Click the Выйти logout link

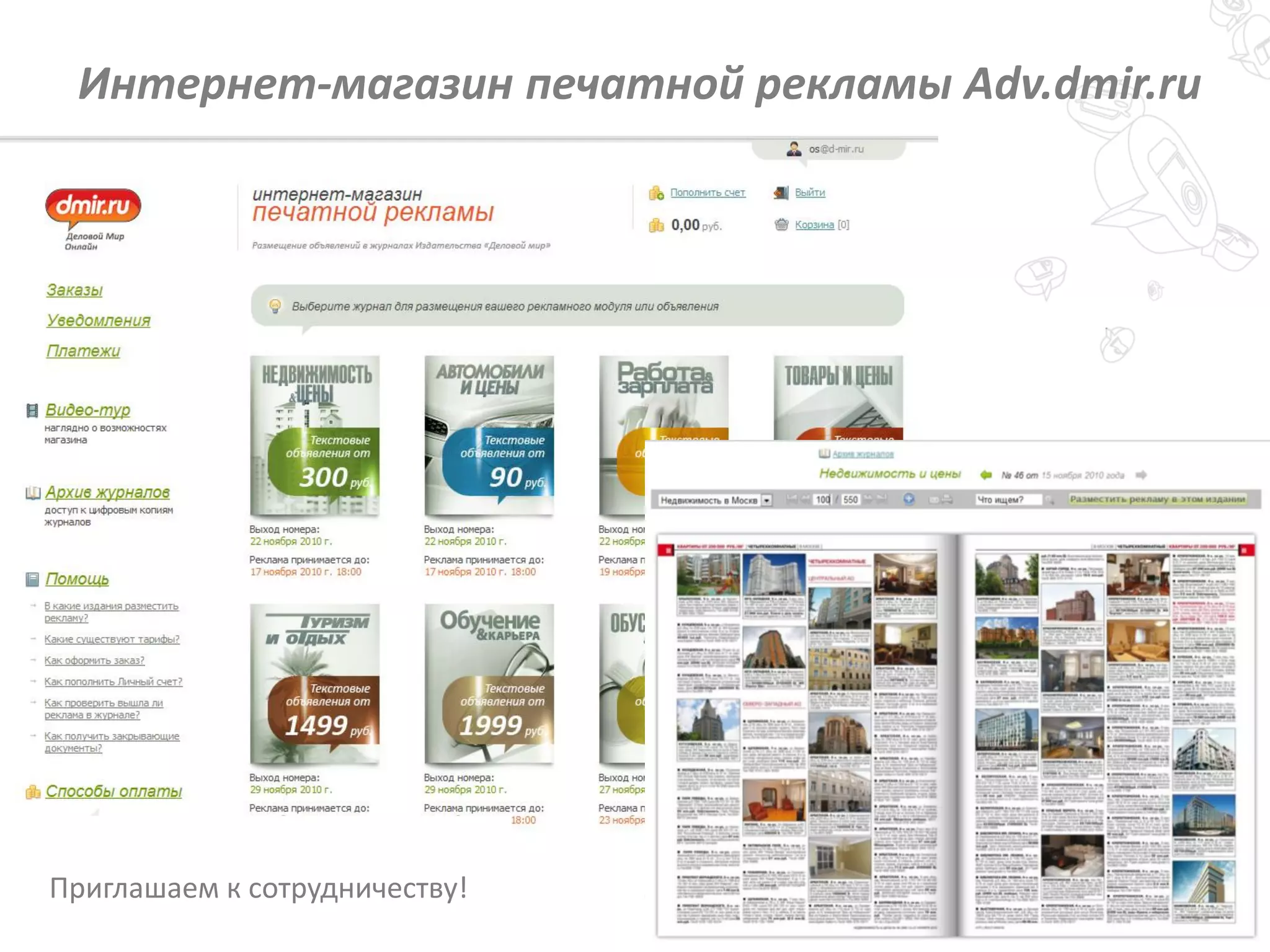click(810, 193)
